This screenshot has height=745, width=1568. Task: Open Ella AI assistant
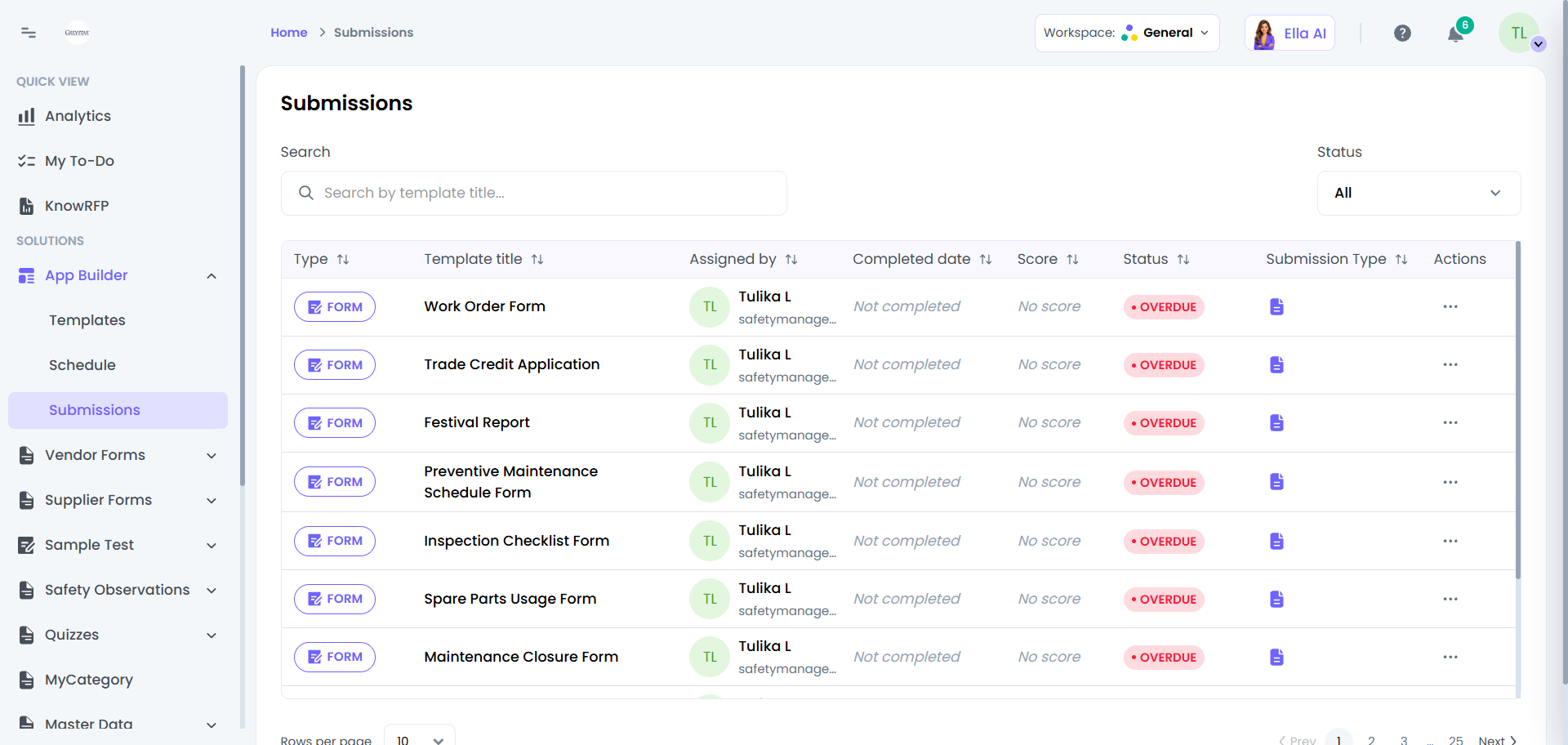pyautogui.click(x=1290, y=33)
